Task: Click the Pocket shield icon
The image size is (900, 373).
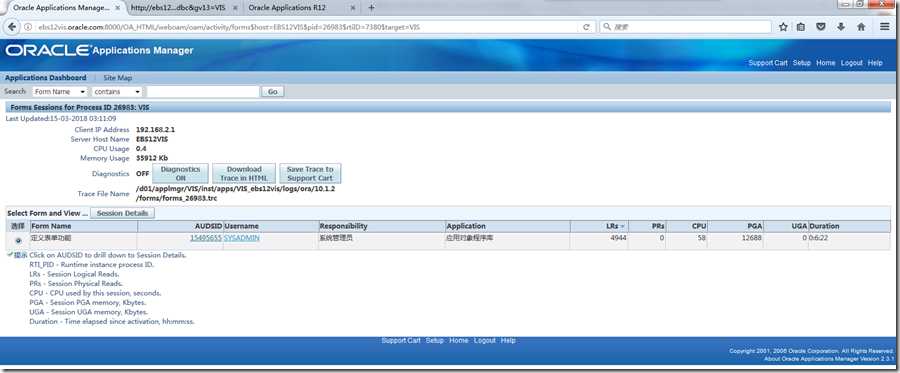Action: (821, 27)
